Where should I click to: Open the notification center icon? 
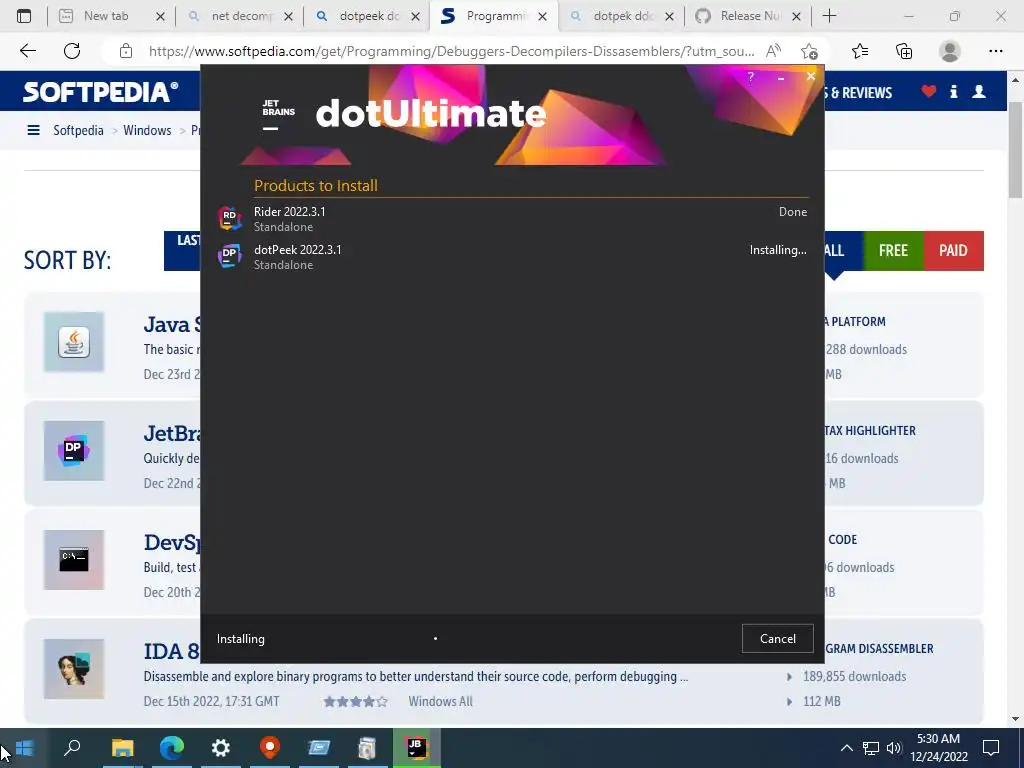coord(991,748)
